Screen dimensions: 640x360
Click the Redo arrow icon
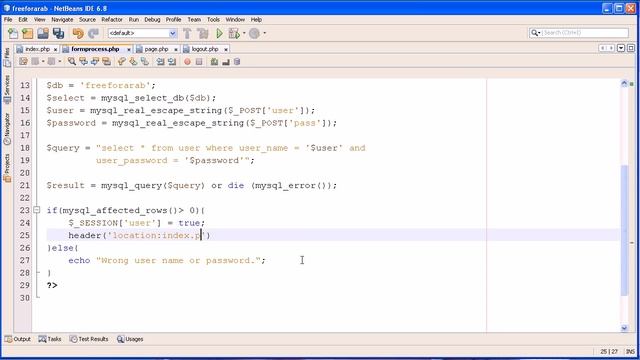[93, 33]
